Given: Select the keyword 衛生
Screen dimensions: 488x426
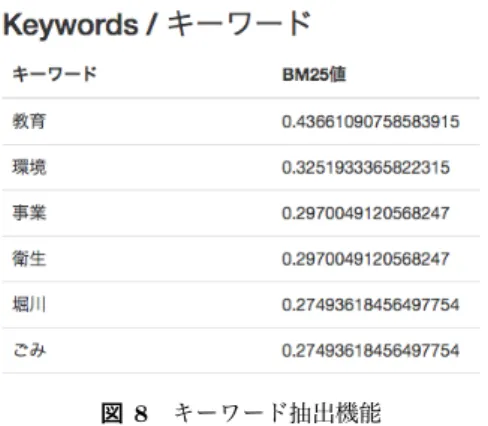Looking at the screenshot, I should click(29, 259).
